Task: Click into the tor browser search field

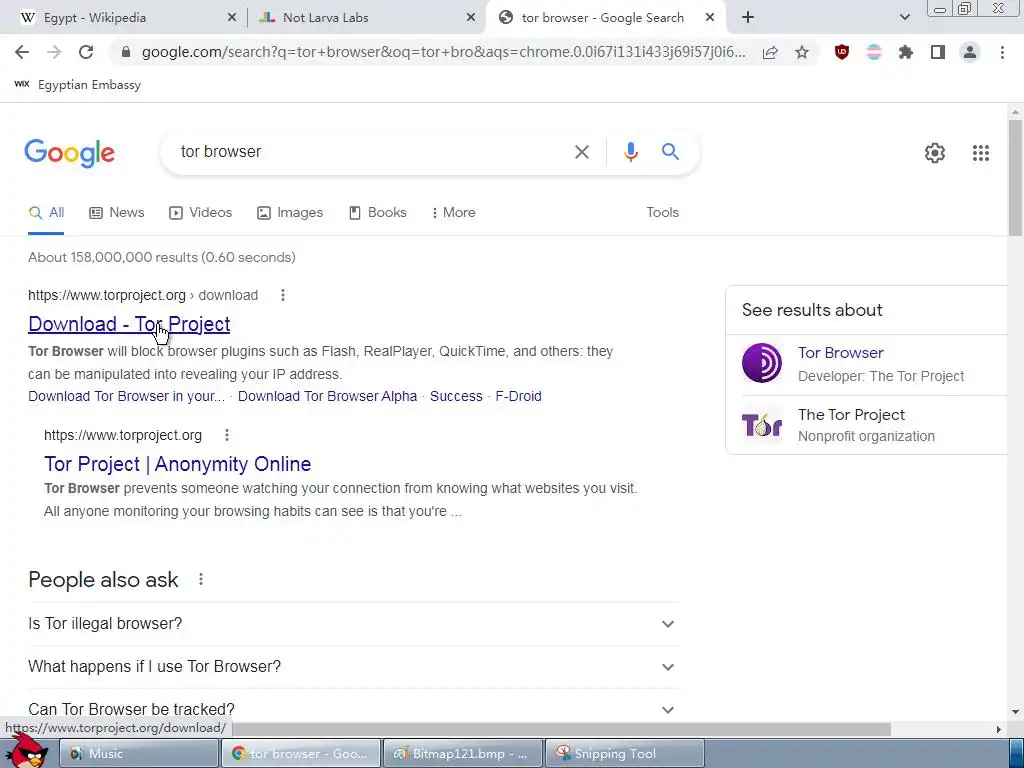Action: (x=369, y=152)
